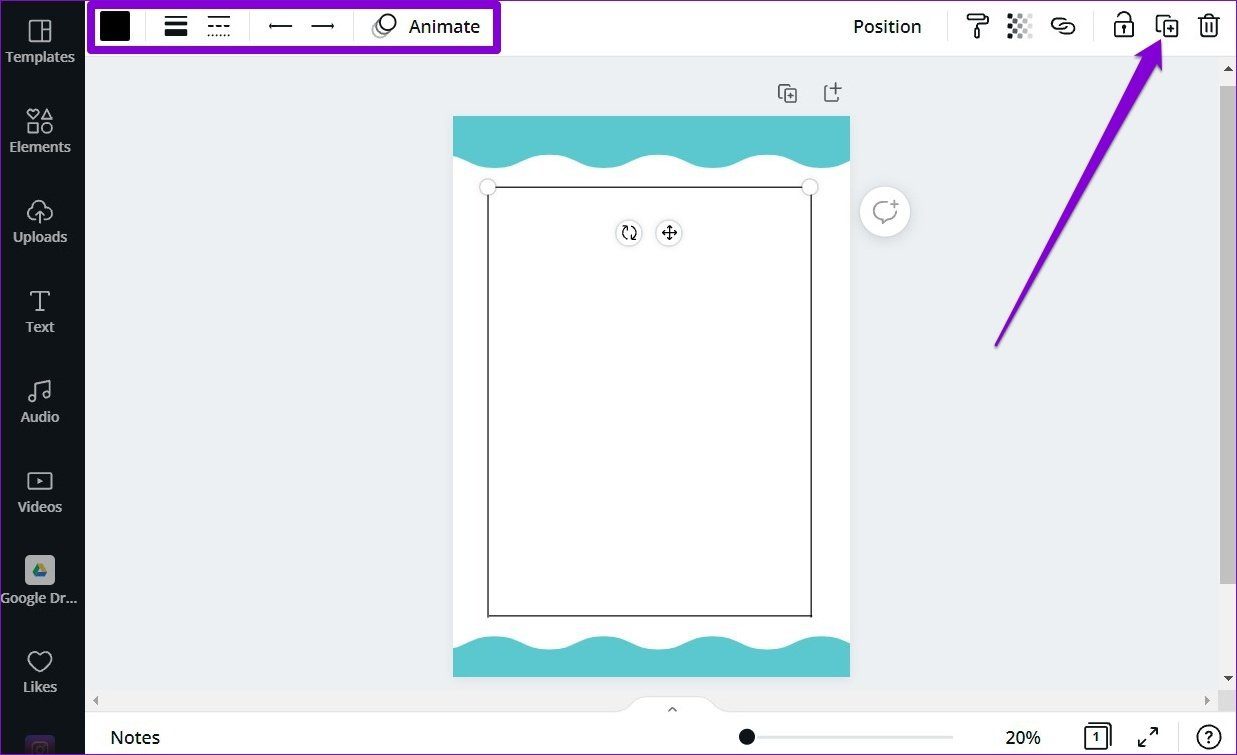
Task: Open the line weight options
Action: (176, 26)
